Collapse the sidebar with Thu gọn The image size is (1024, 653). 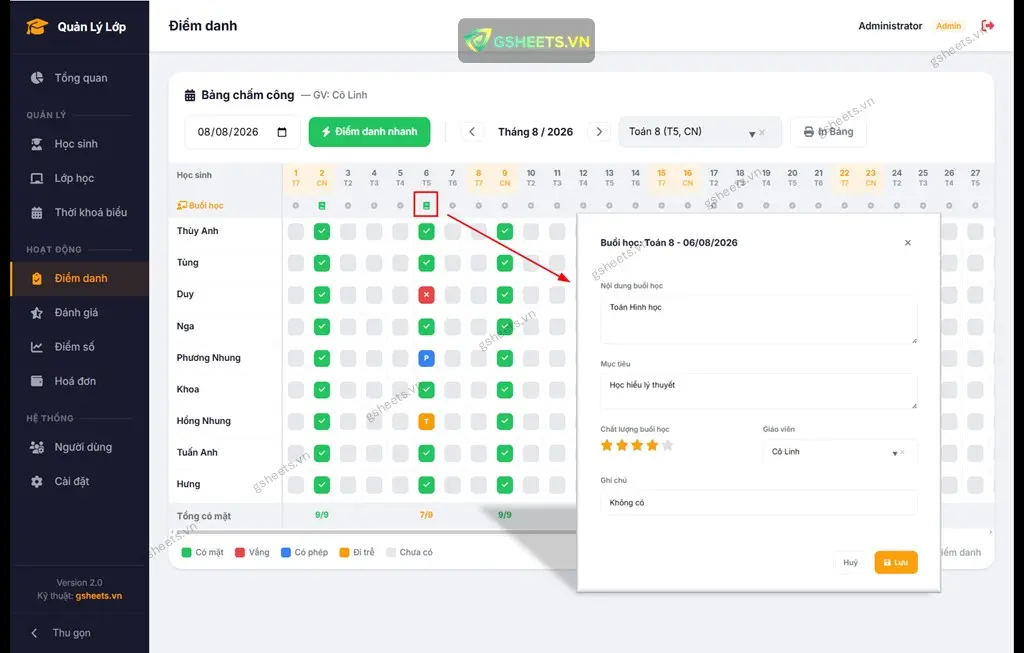coord(62,633)
